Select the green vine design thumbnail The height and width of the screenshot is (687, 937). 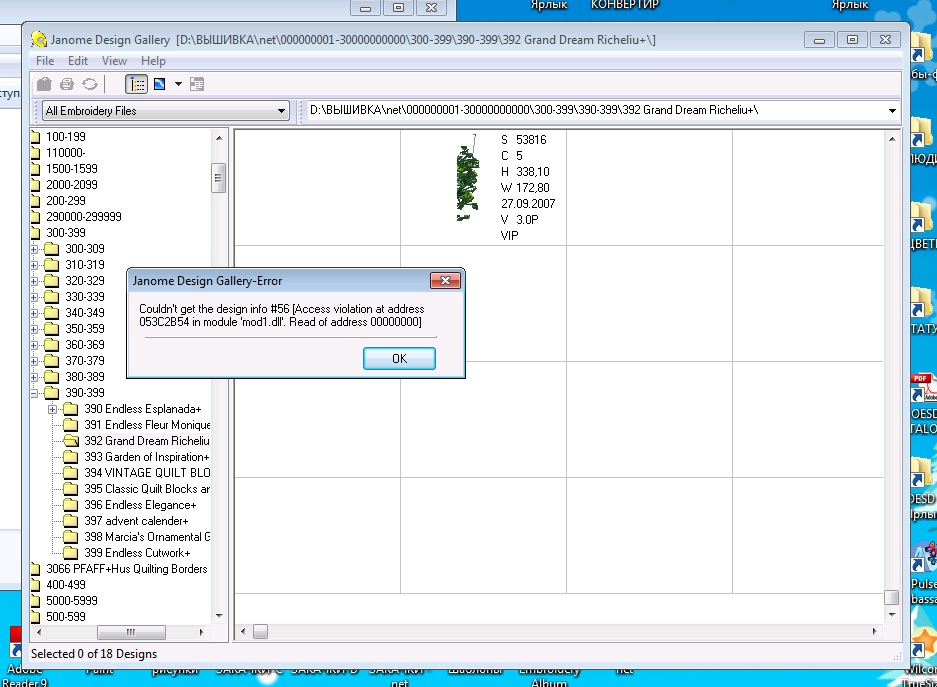(x=468, y=179)
